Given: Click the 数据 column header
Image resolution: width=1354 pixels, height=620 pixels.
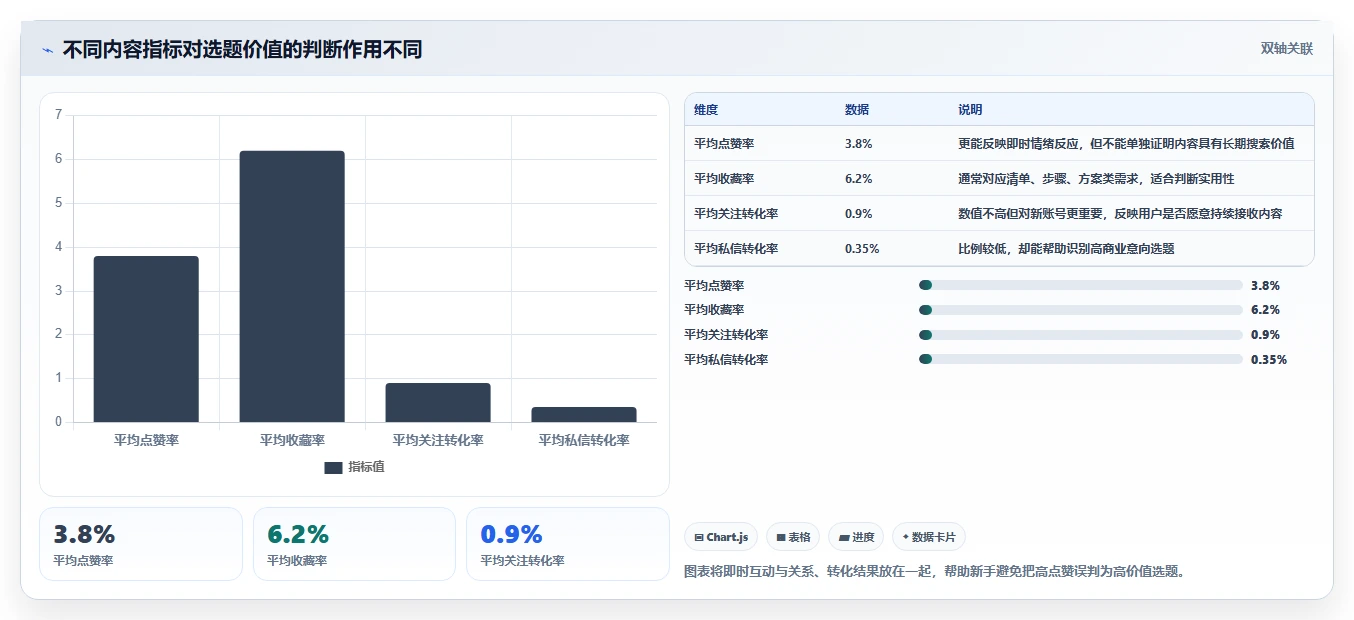Looking at the screenshot, I should tap(857, 110).
